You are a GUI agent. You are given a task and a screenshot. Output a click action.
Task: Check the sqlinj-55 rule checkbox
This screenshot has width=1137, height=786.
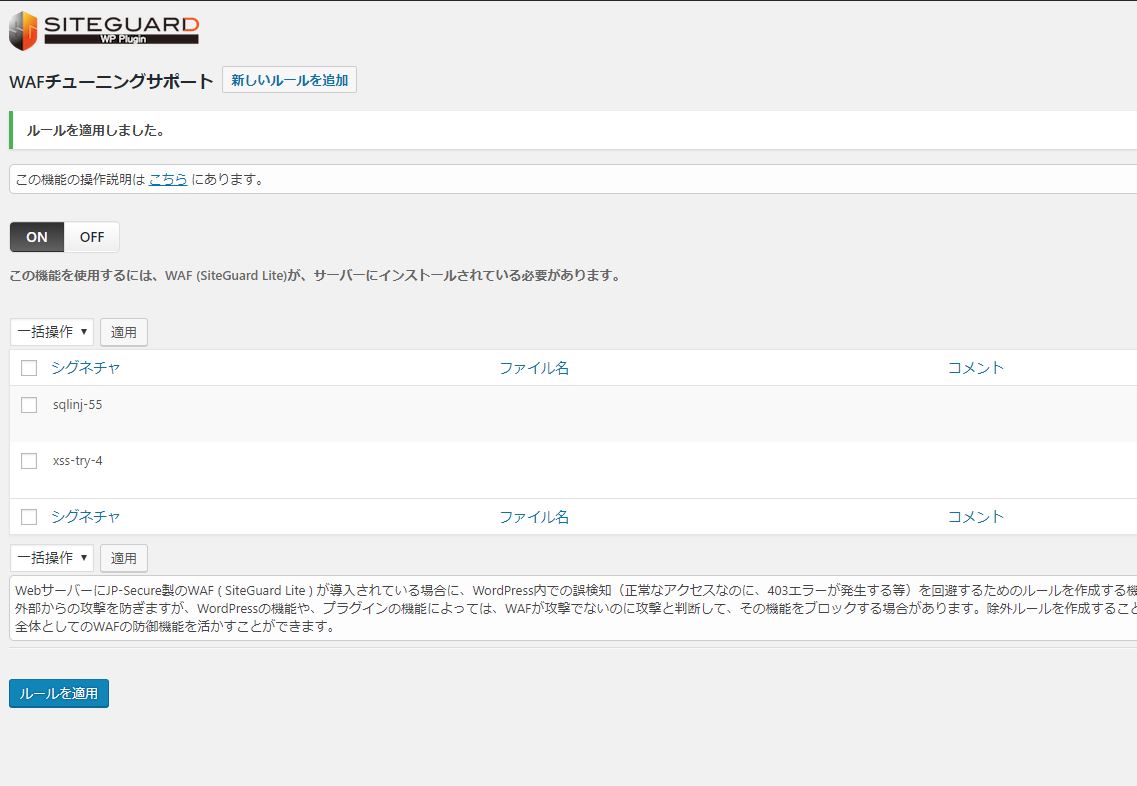pos(29,405)
